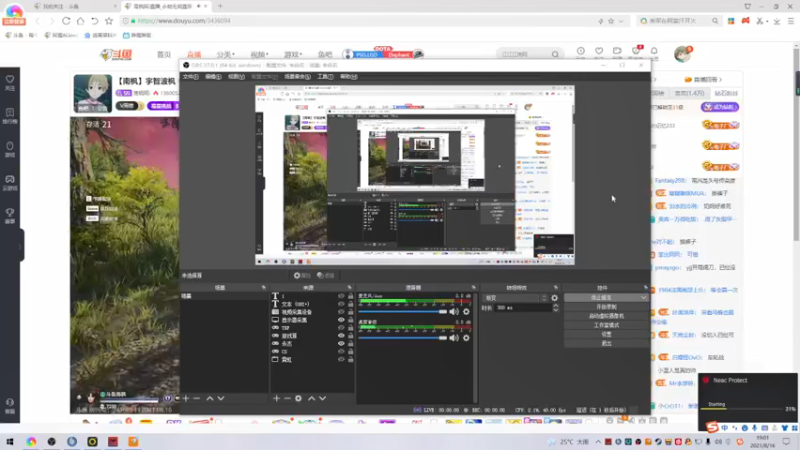Open OBS 编辑(E) menu

[x=213, y=77]
